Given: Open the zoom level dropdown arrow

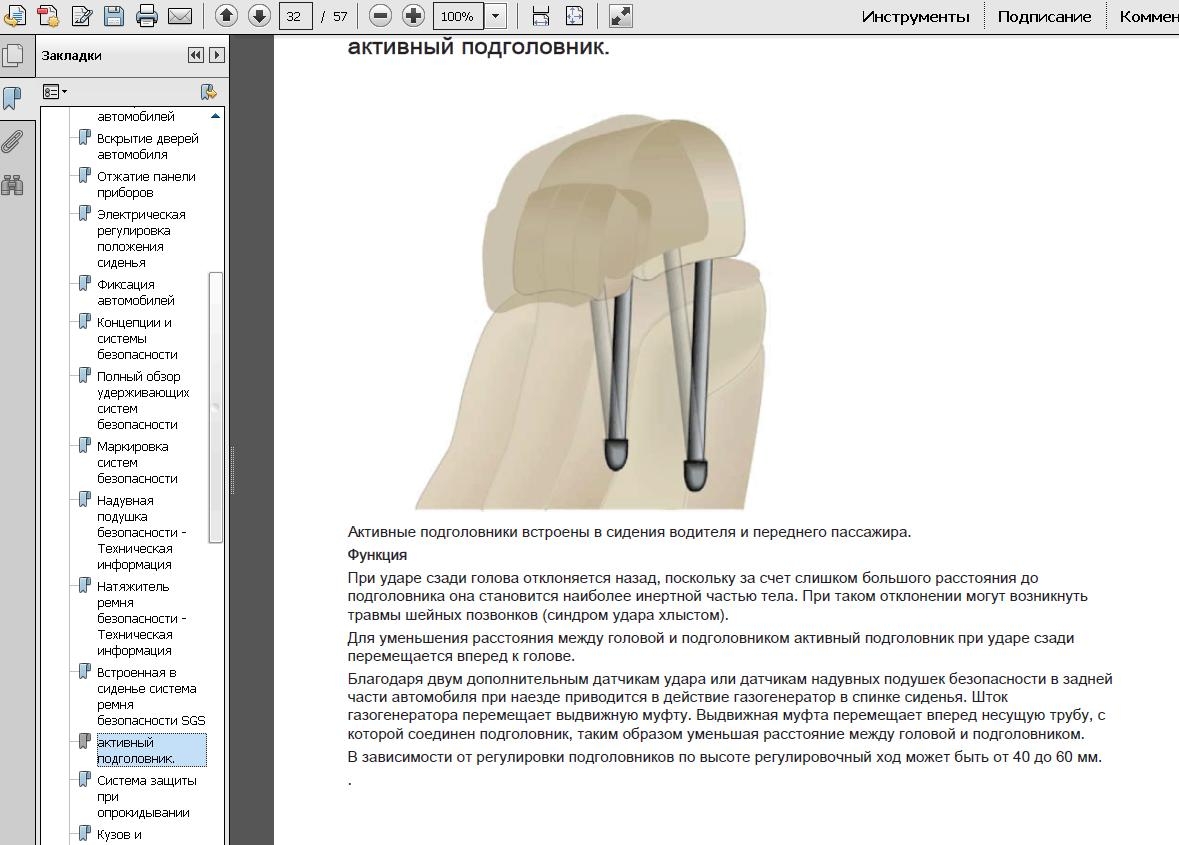Looking at the screenshot, I should (496, 16).
